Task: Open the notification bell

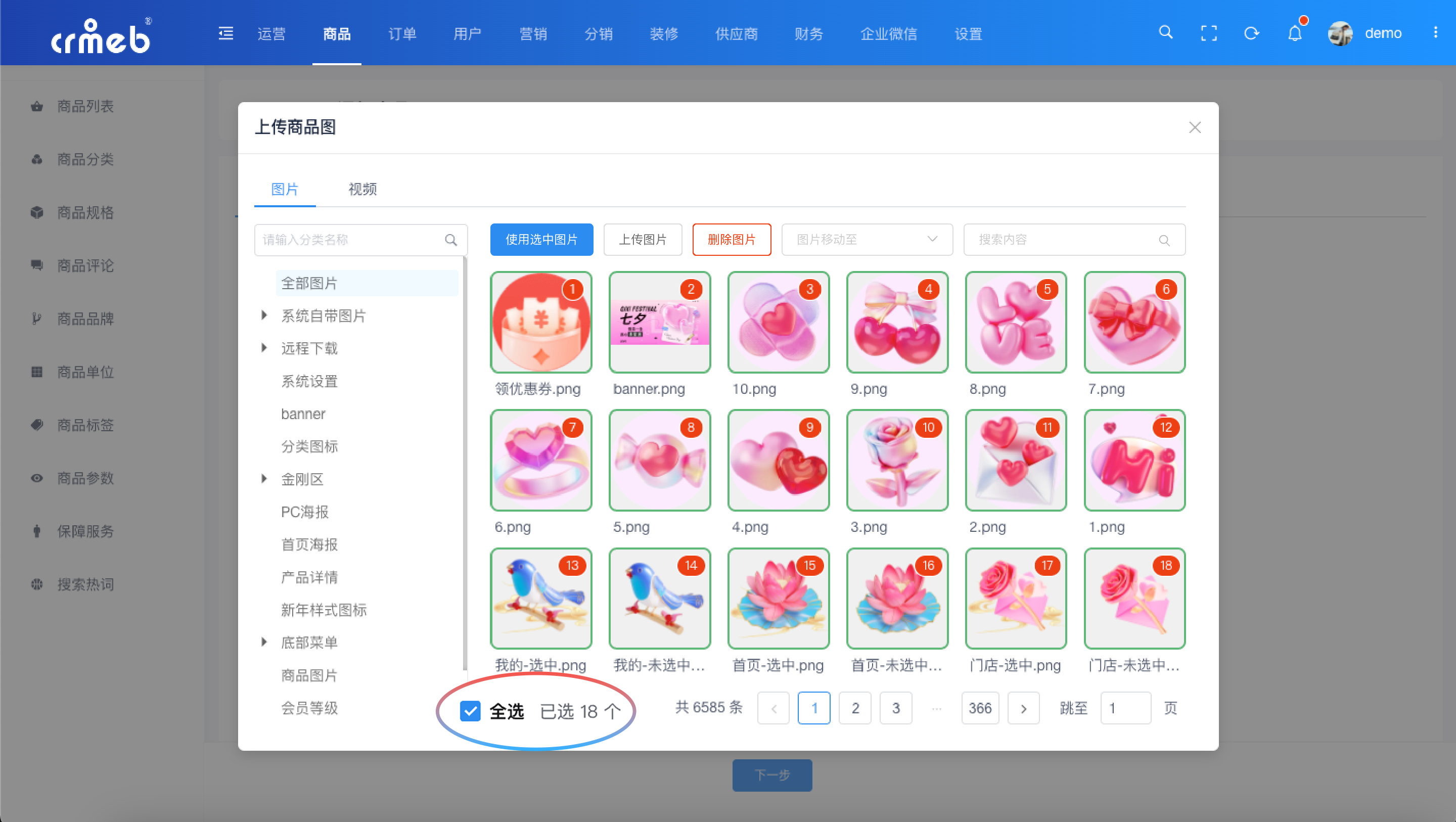Action: 1295,33
